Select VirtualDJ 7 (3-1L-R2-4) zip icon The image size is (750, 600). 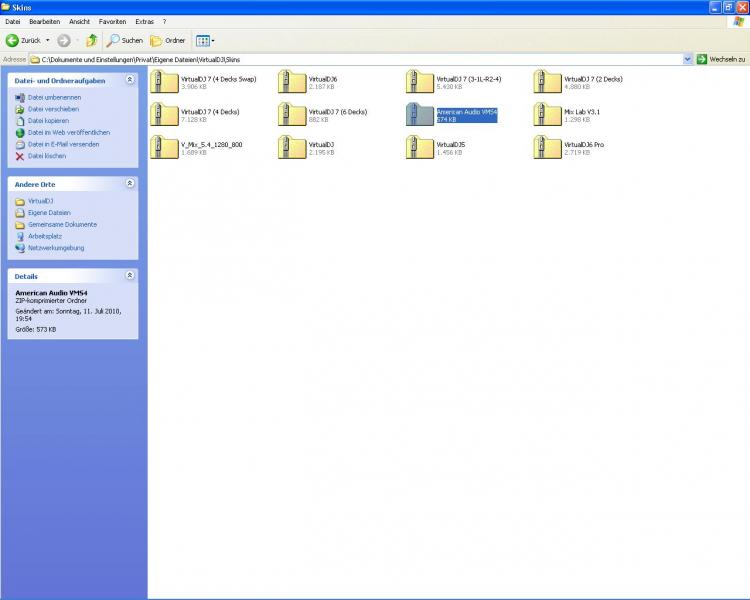(419, 81)
